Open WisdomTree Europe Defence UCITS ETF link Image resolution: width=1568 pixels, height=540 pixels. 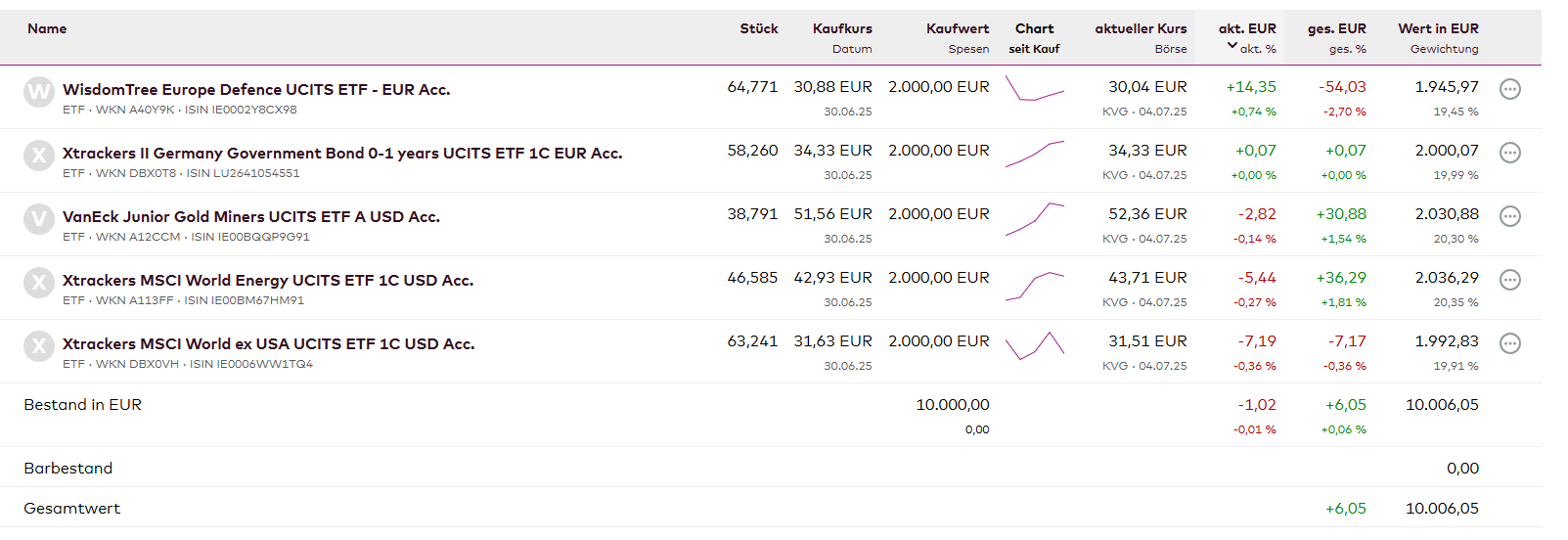click(x=256, y=89)
